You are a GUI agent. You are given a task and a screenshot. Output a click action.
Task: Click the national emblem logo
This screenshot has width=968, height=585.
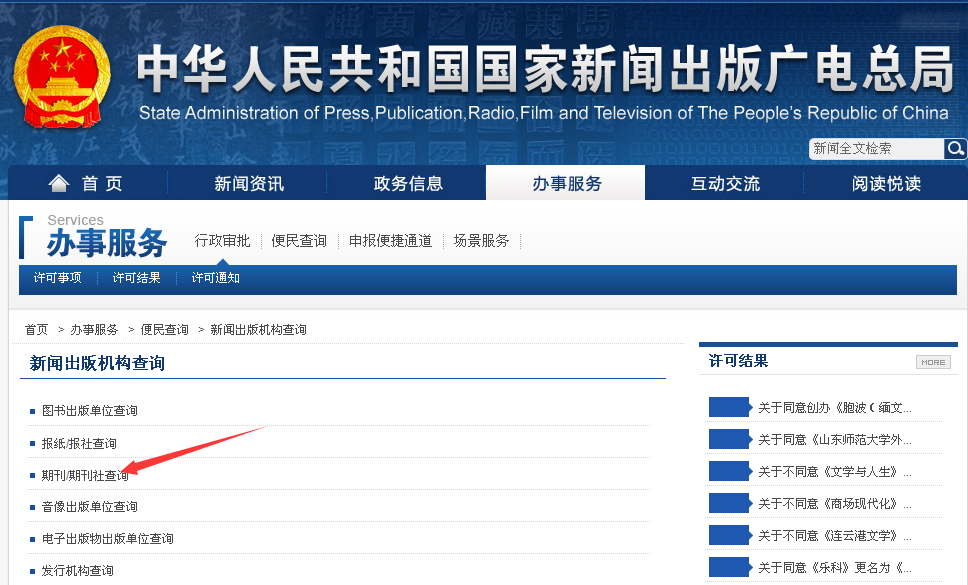click(x=62, y=77)
